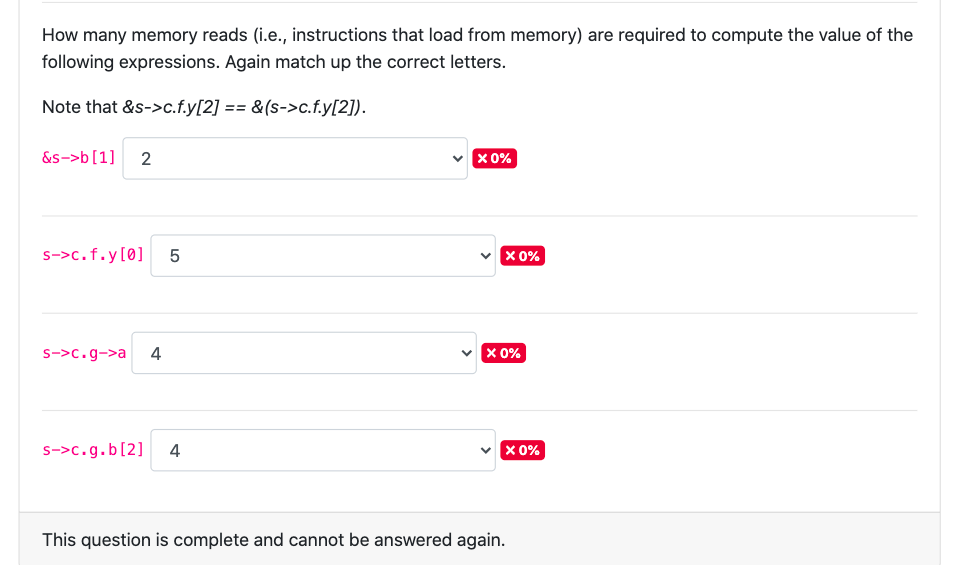Click the ×0% badge next to s->c.f.y[0]
Image resolution: width=965 pixels, height=565 pixels.
point(523,255)
